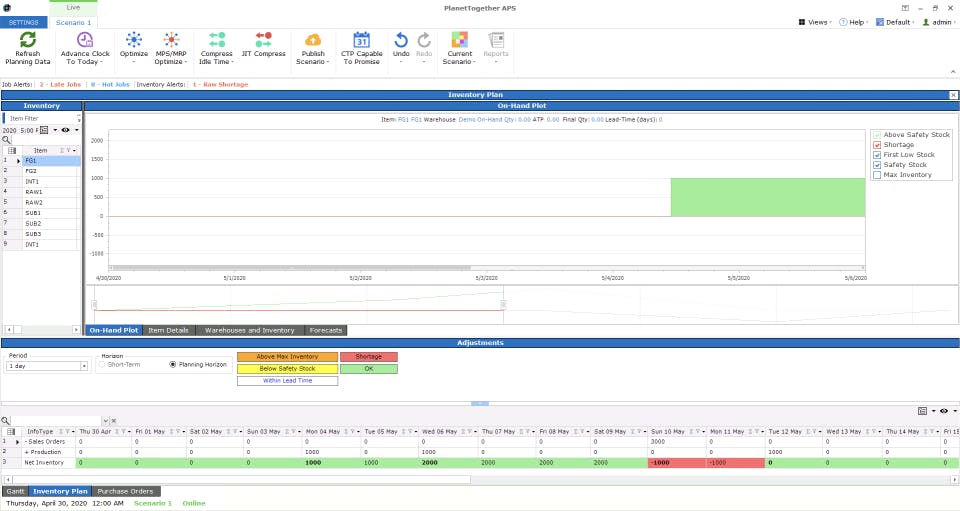Click the Above Max Inventory orange swatch
Screen dimensions: 960x511
(287, 356)
